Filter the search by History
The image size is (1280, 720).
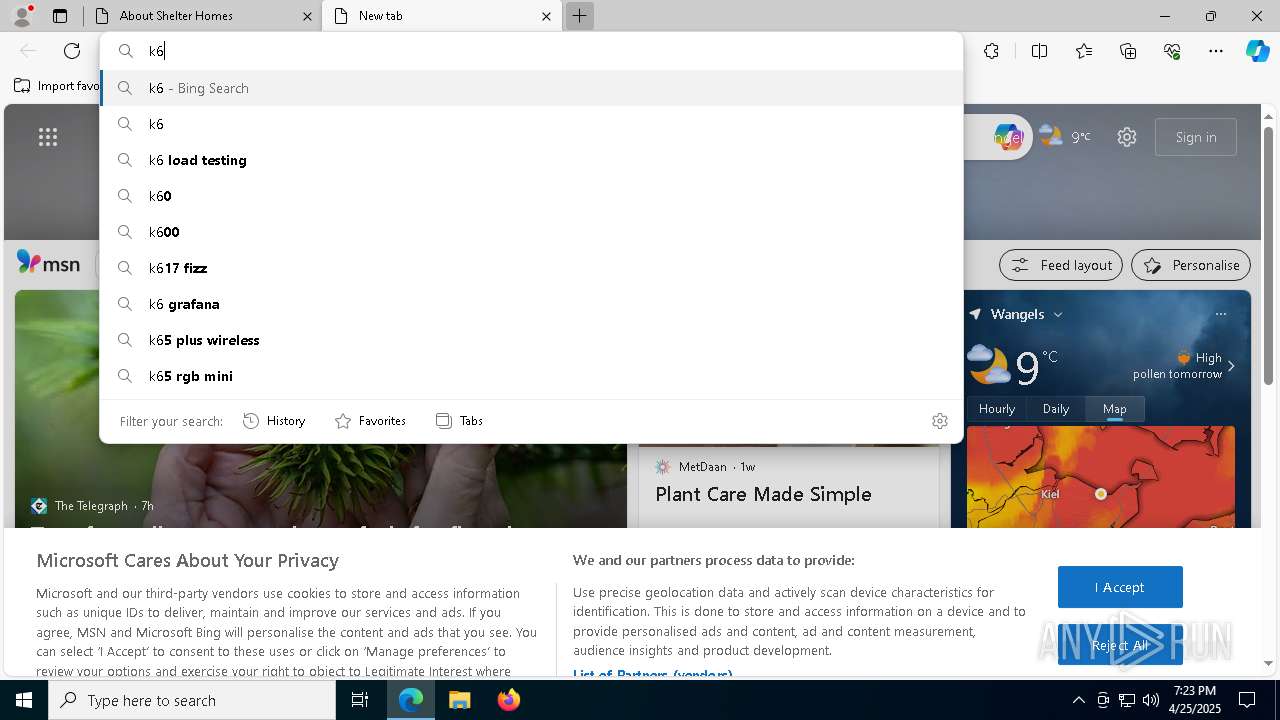point(274,421)
